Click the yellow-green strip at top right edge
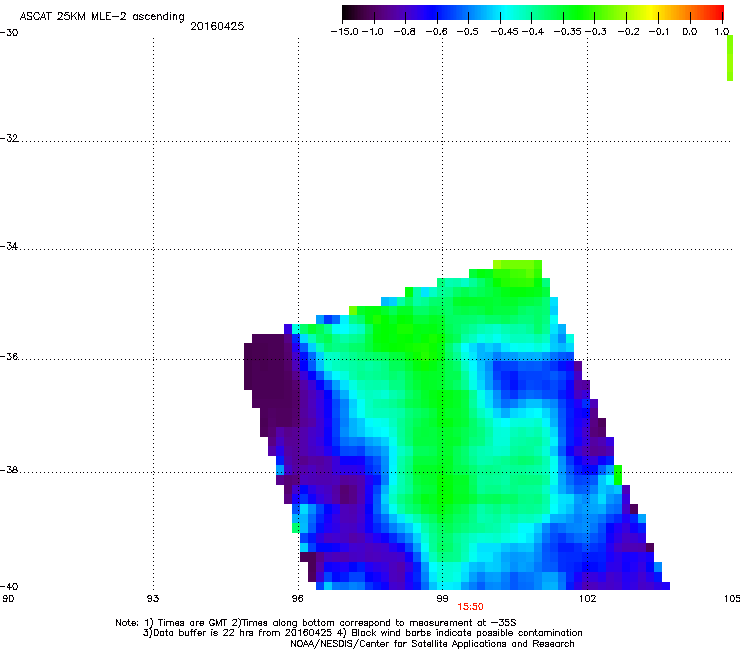The width and height of the screenshot is (740, 650). click(x=730, y=58)
